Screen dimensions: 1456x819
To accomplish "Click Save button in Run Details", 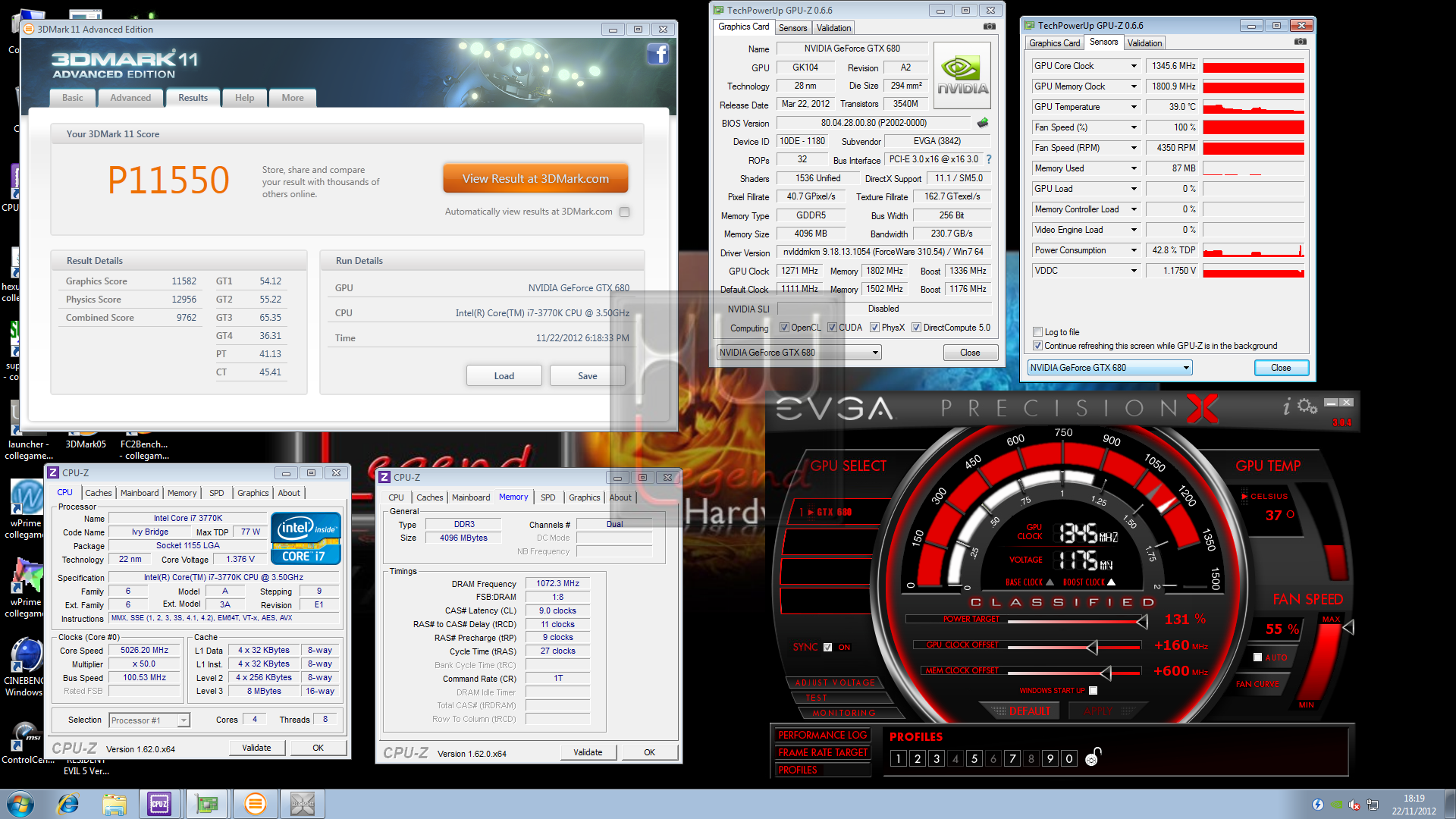I will (587, 376).
